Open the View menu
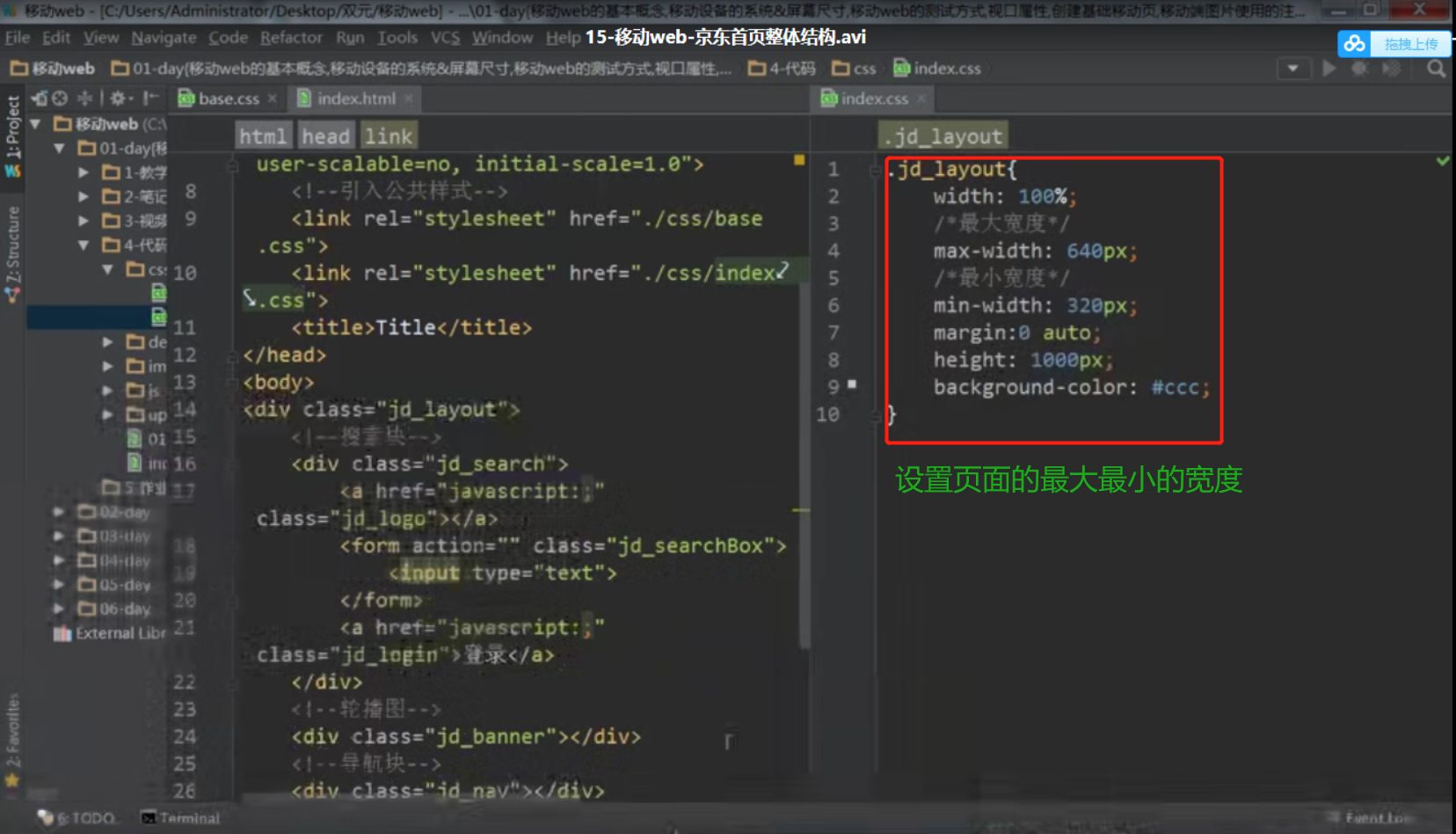Image resolution: width=1456 pixels, height=834 pixels. pos(101,38)
